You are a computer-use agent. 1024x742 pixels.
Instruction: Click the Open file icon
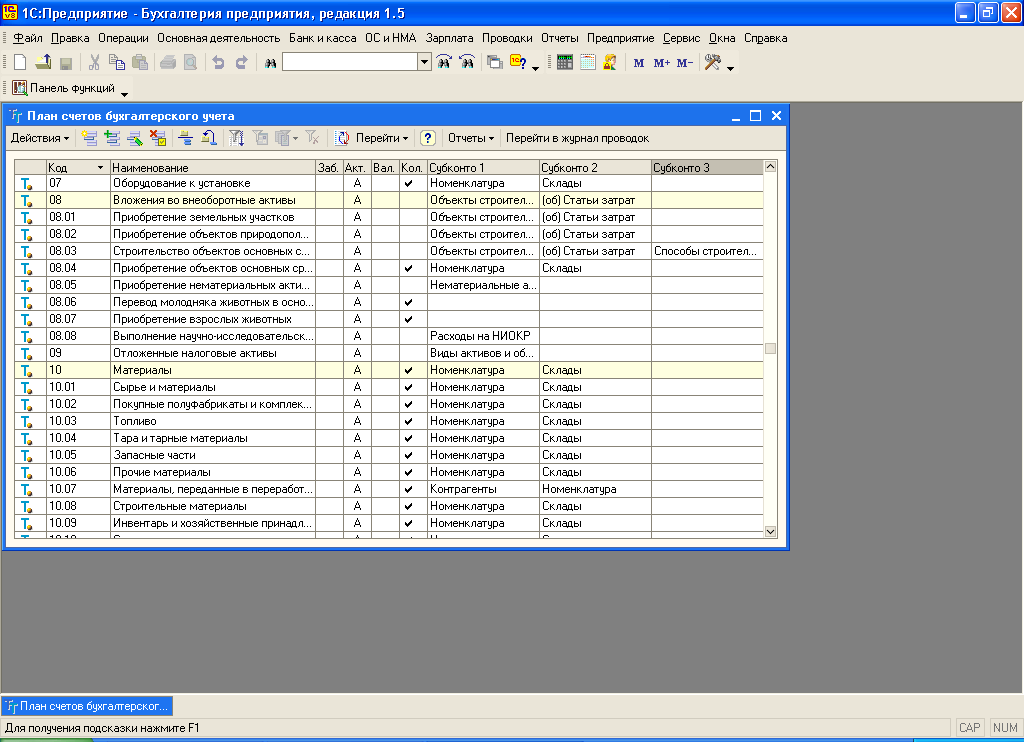[43, 63]
